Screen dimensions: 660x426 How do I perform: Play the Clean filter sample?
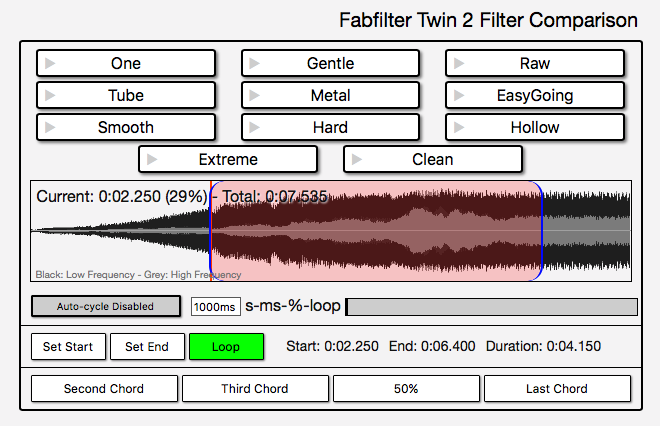pyautogui.click(x=432, y=160)
